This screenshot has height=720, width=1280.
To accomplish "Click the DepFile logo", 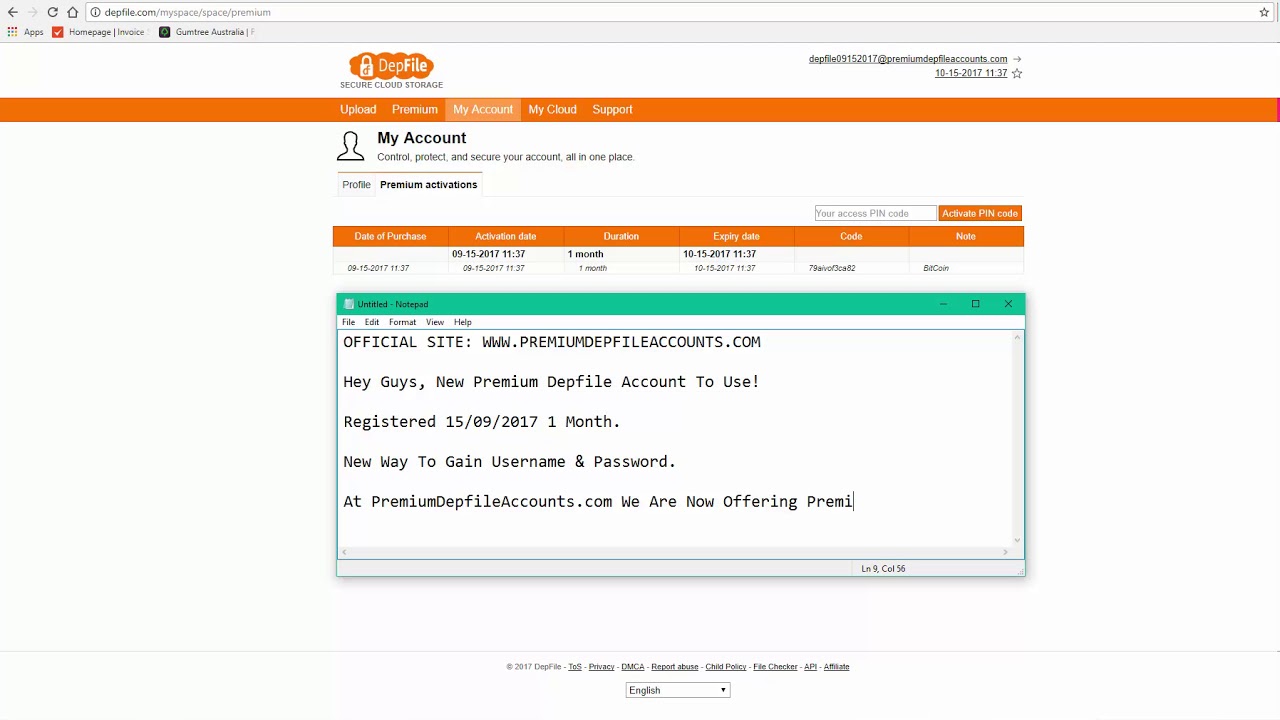I will 391,70.
